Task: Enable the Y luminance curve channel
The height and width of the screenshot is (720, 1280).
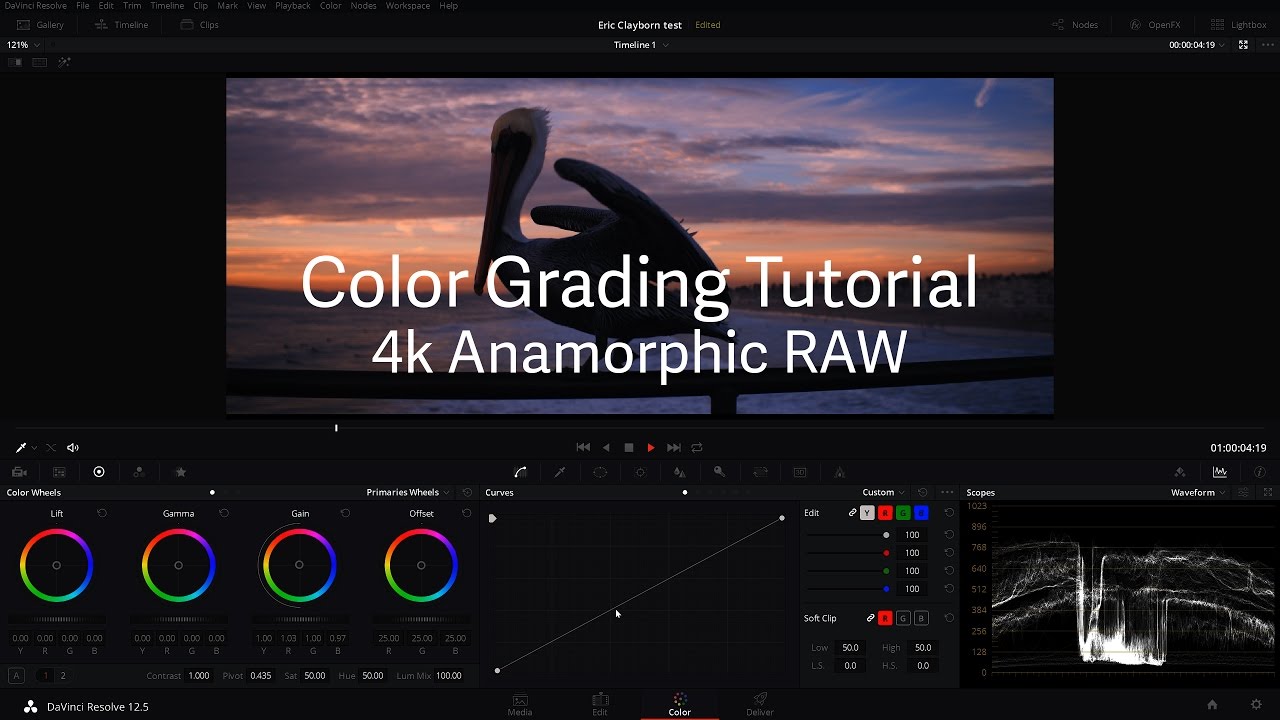Action: (x=867, y=513)
